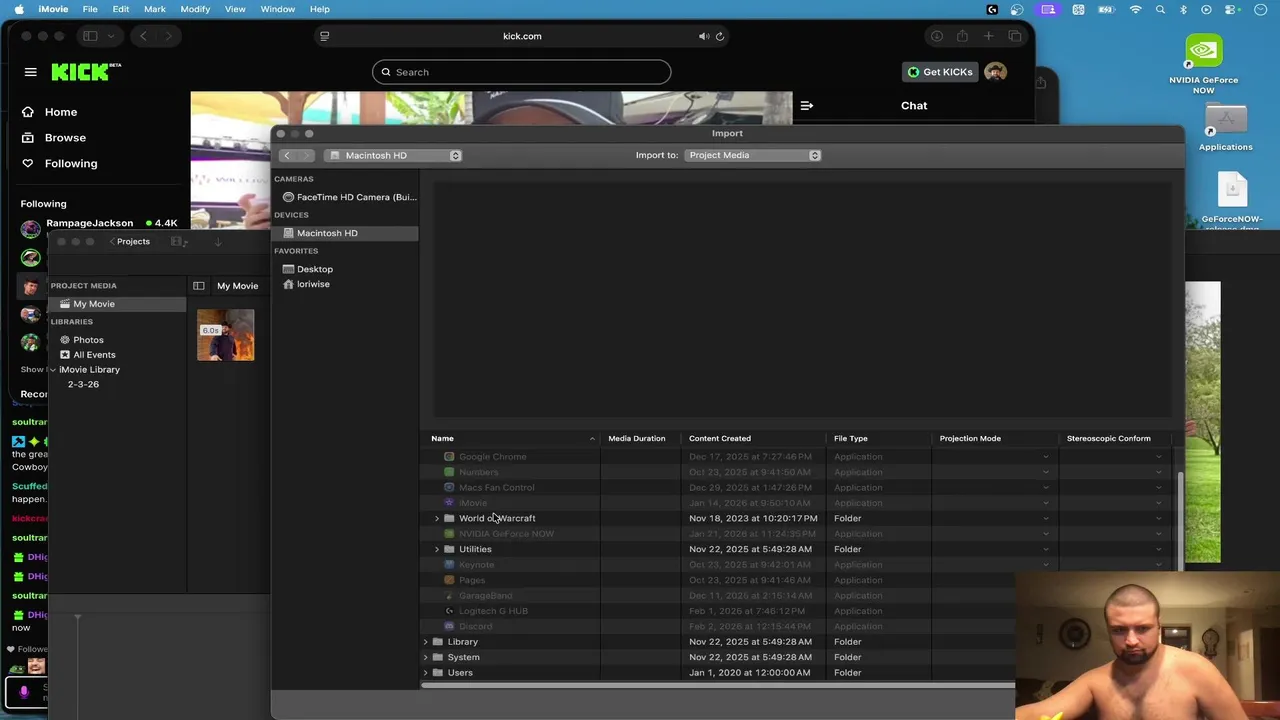
Task: Open the Import to Project Media dropdown
Action: (x=753, y=155)
